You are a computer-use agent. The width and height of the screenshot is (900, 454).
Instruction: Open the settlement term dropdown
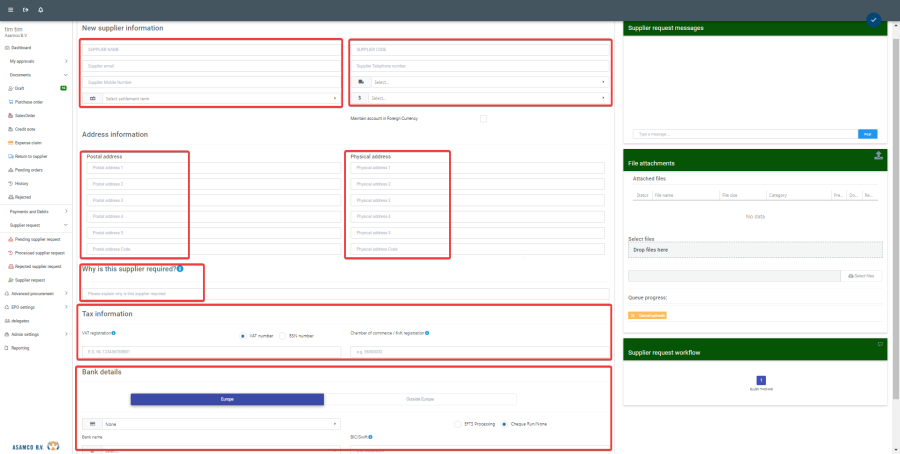pyautogui.click(x=220, y=98)
